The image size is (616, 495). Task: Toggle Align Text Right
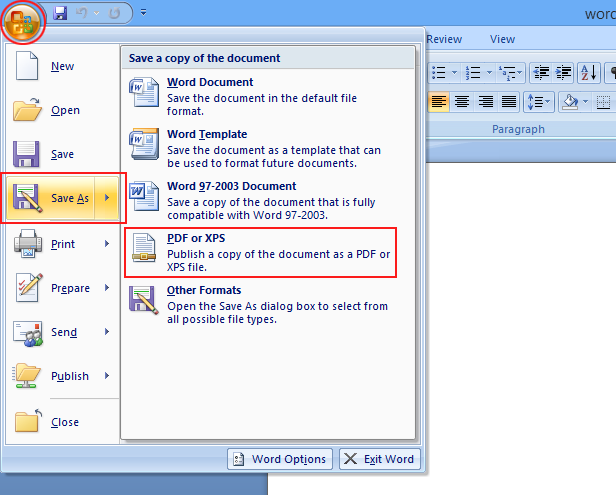tap(486, 102)
